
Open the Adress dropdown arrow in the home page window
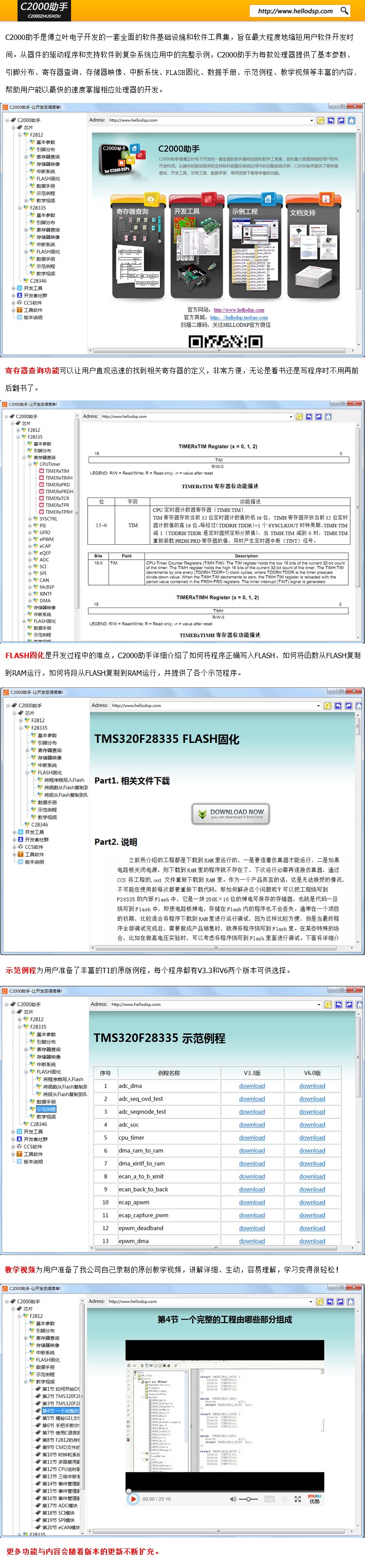[311, 121]
